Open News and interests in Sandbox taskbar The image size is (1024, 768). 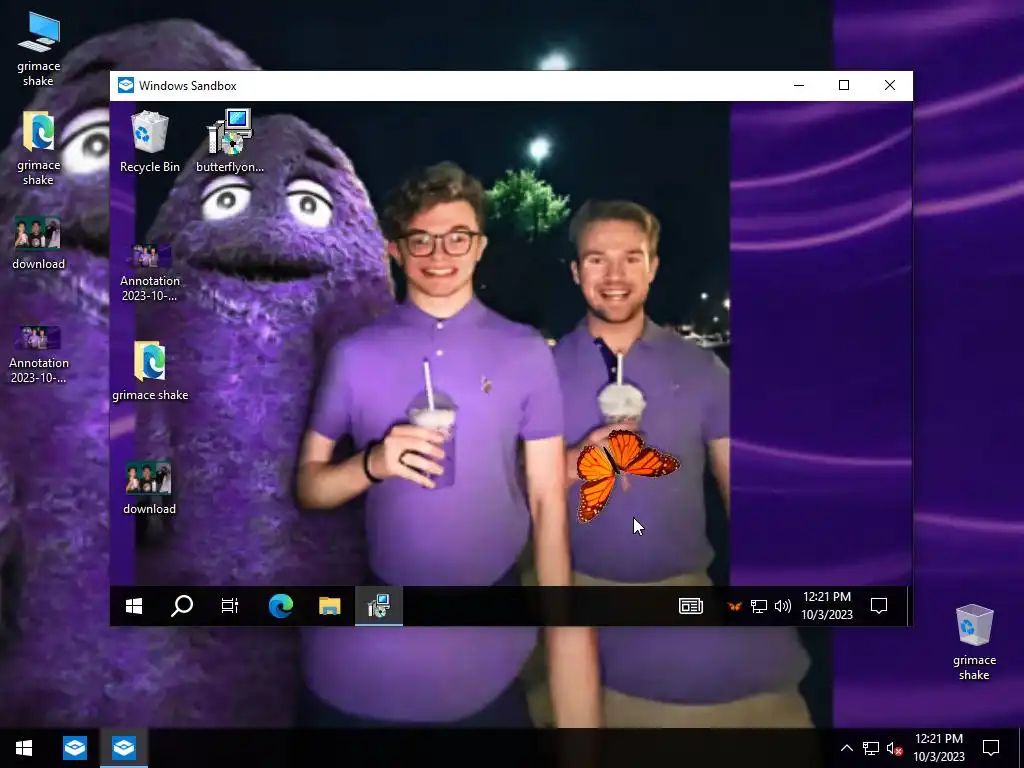coord(691,606)
